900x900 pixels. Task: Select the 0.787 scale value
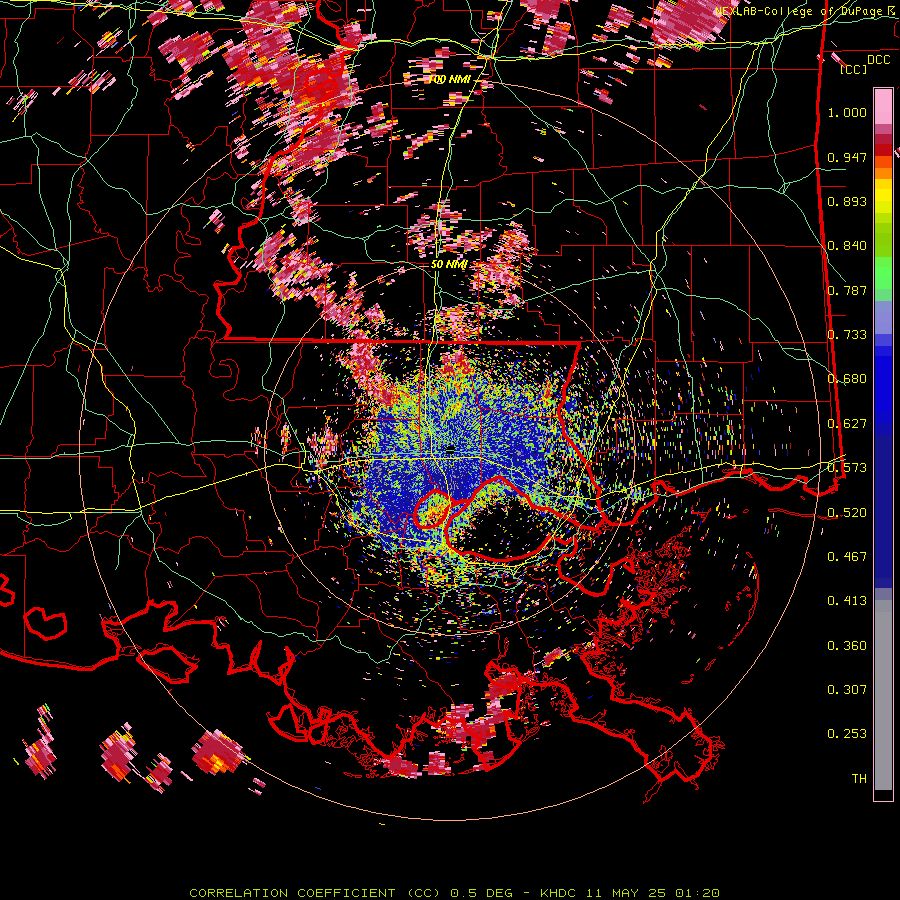pyautogui.click(x=847, y=290)
